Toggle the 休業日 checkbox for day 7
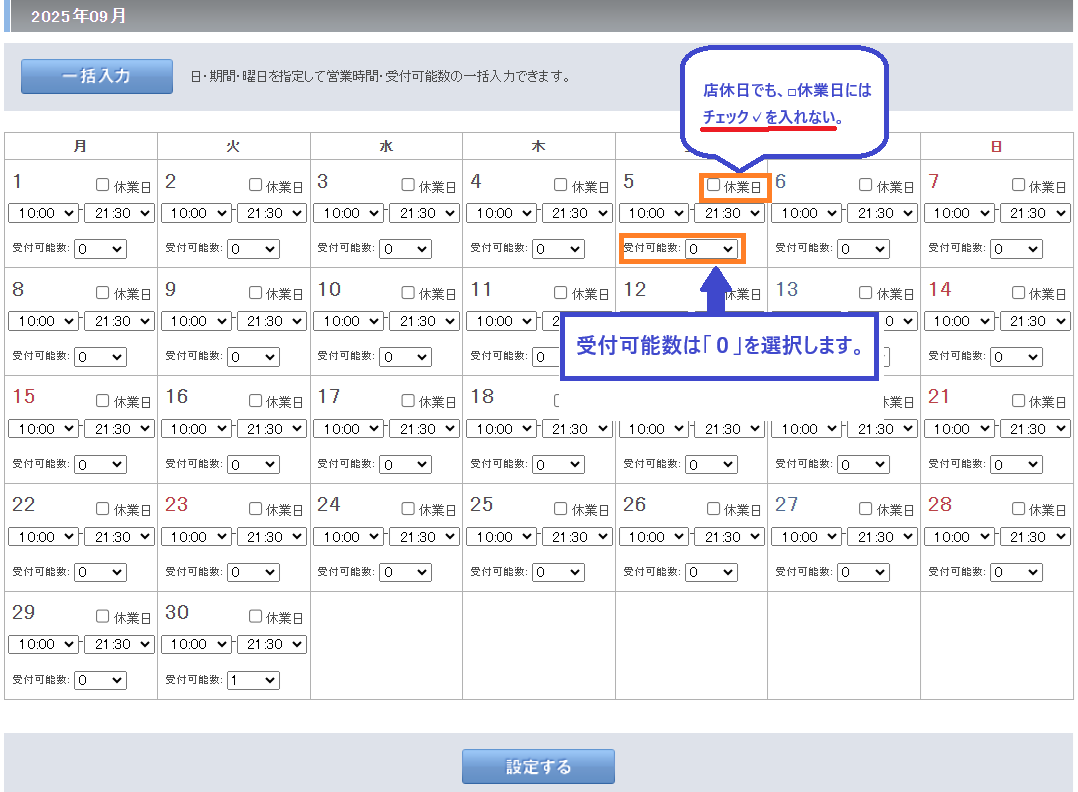 point(1019,185)
